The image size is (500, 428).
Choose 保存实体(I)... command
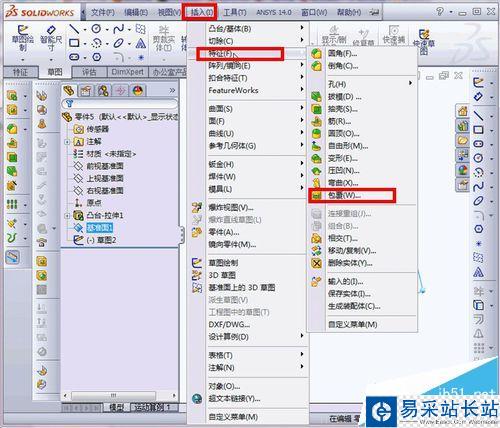coord(349,294)
